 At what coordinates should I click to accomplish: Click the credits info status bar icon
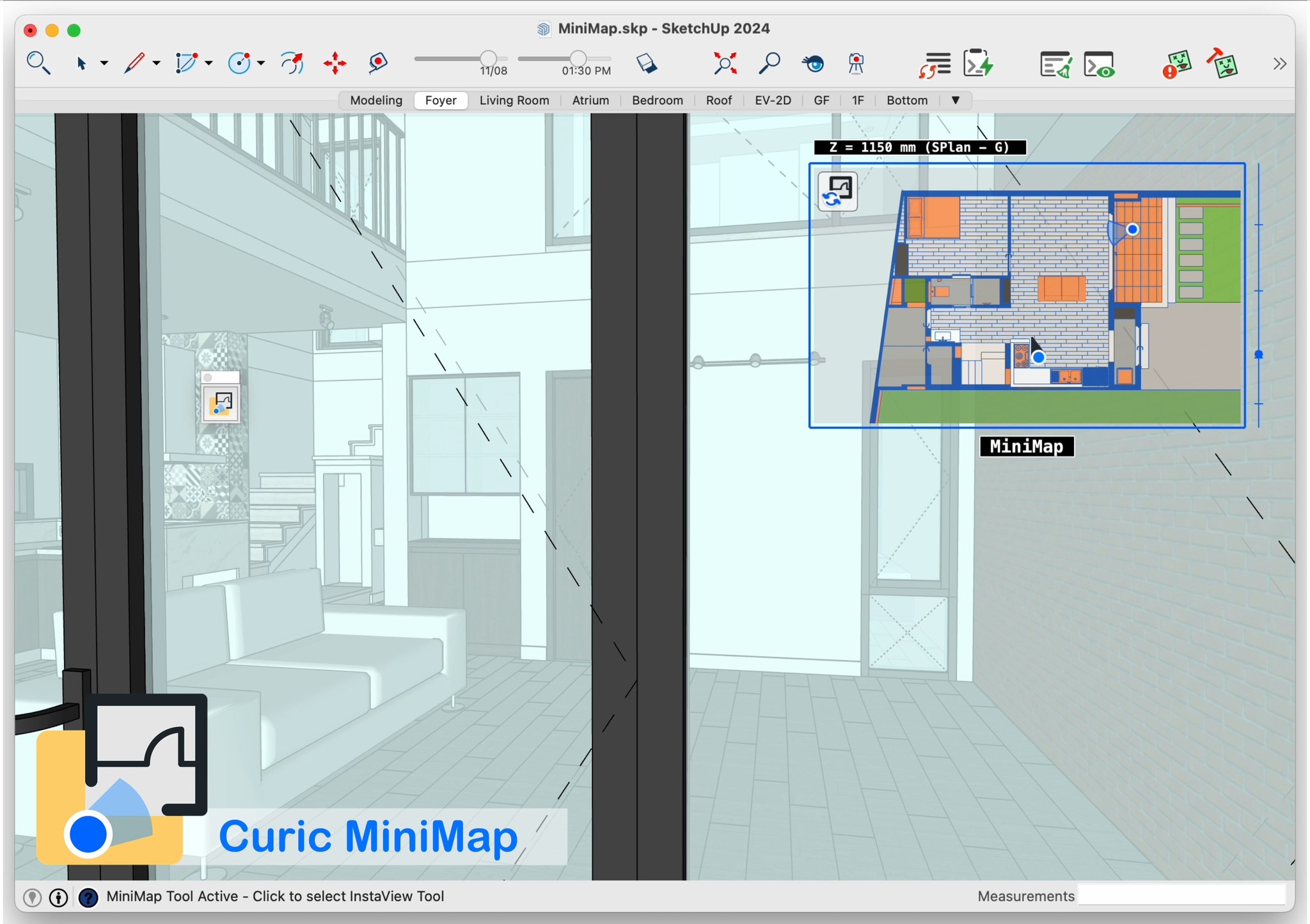tap(59, 897)
